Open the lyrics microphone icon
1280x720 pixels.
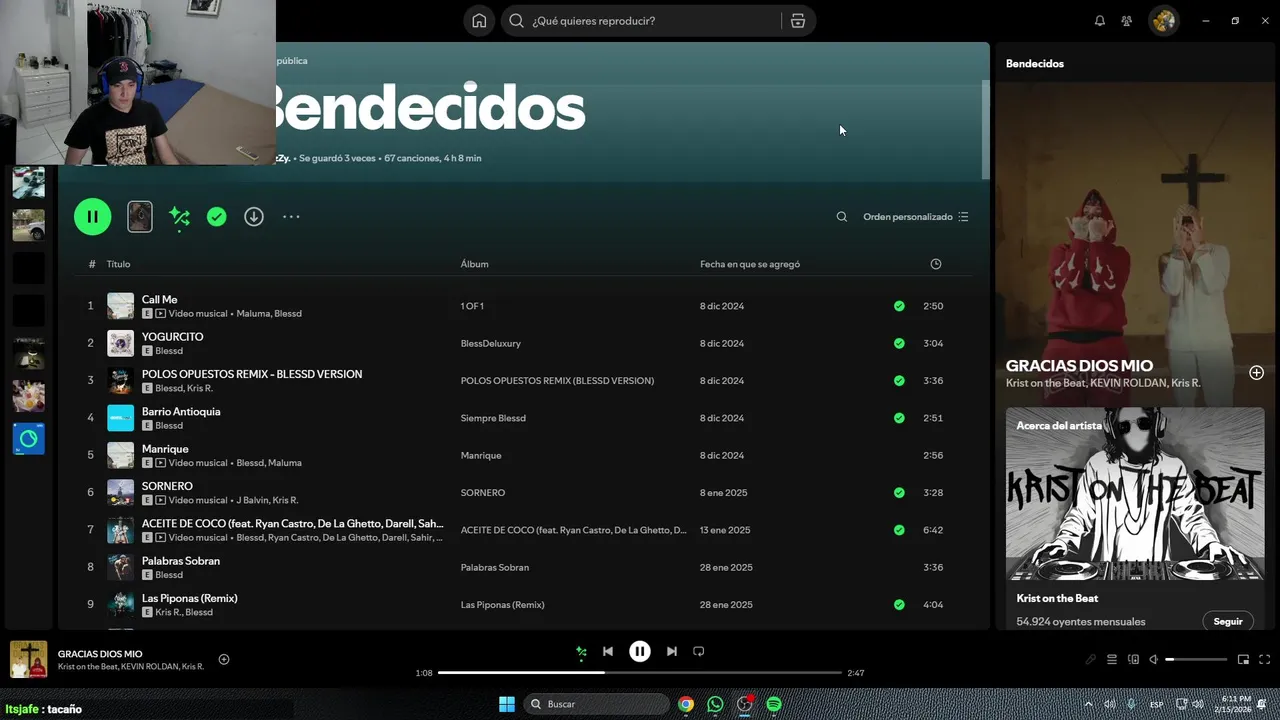point(1091,659)
